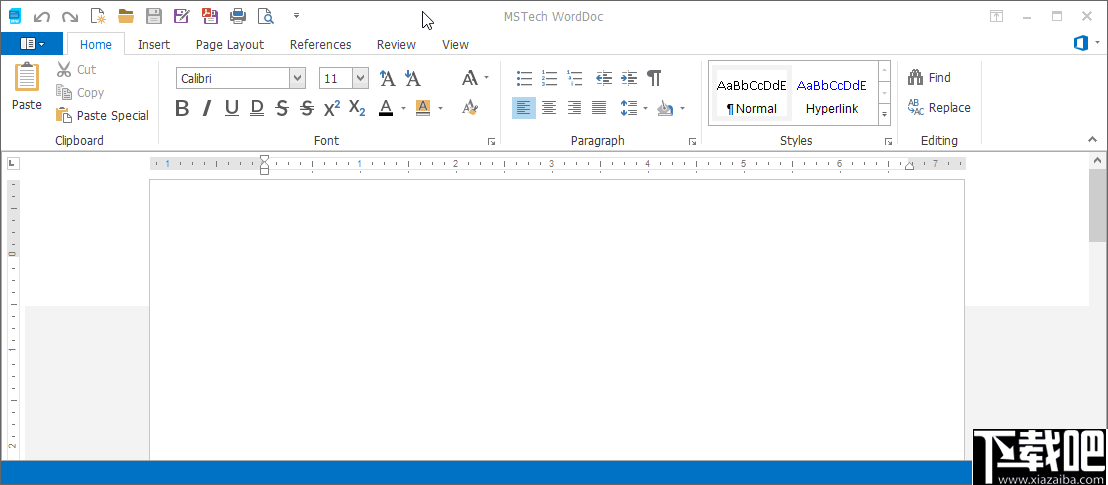The image size is (1108, 485).
Task: Toggle Show/Hide paragraph marks
Action: click(654, 78)
